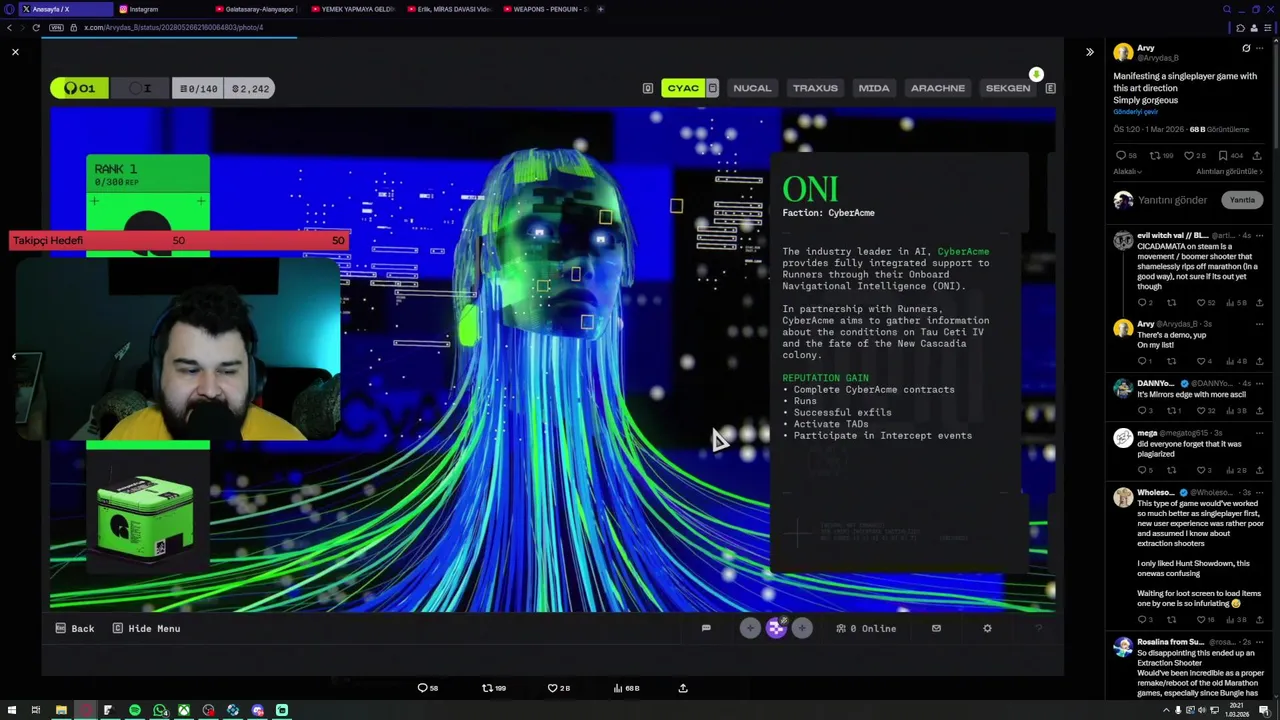Like the photo using the bottom heart icon
Image resolution: width=1280 pixels, height=720 pixels.
[x=558, y=688]
